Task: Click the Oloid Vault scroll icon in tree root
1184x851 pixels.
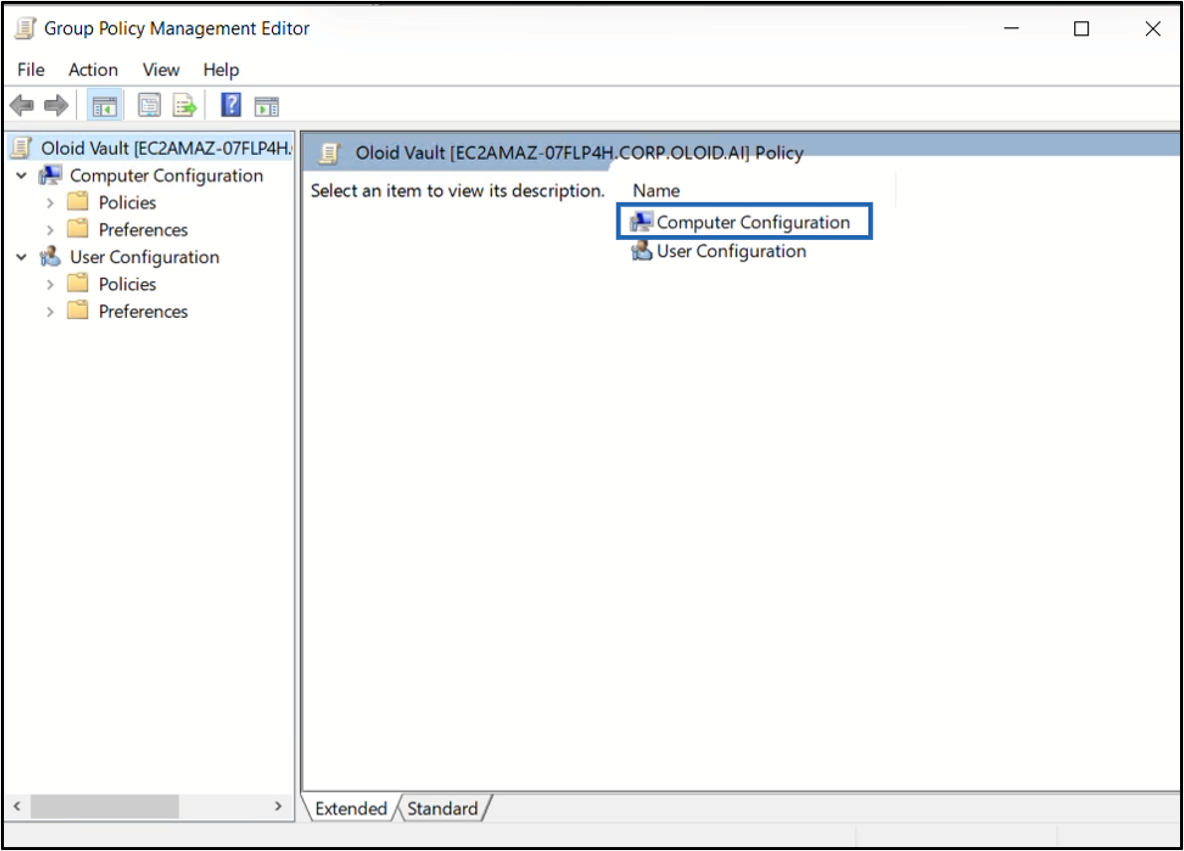Action: coord(23,148)
